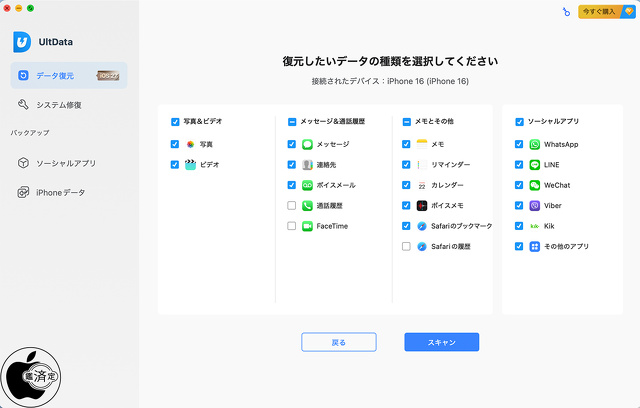Click the 'Safariの履歴' label text
This screenshot has height=408, width=640.
(451, 246)
